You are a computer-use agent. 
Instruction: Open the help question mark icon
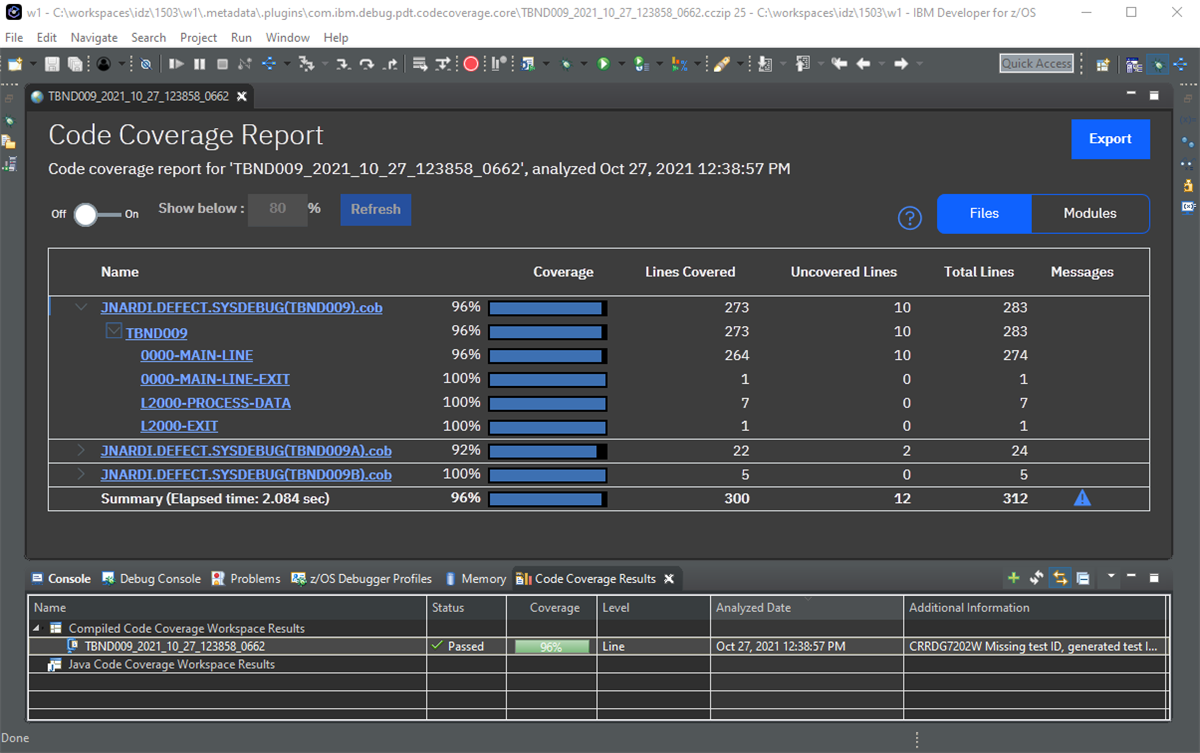pos(909,218)
